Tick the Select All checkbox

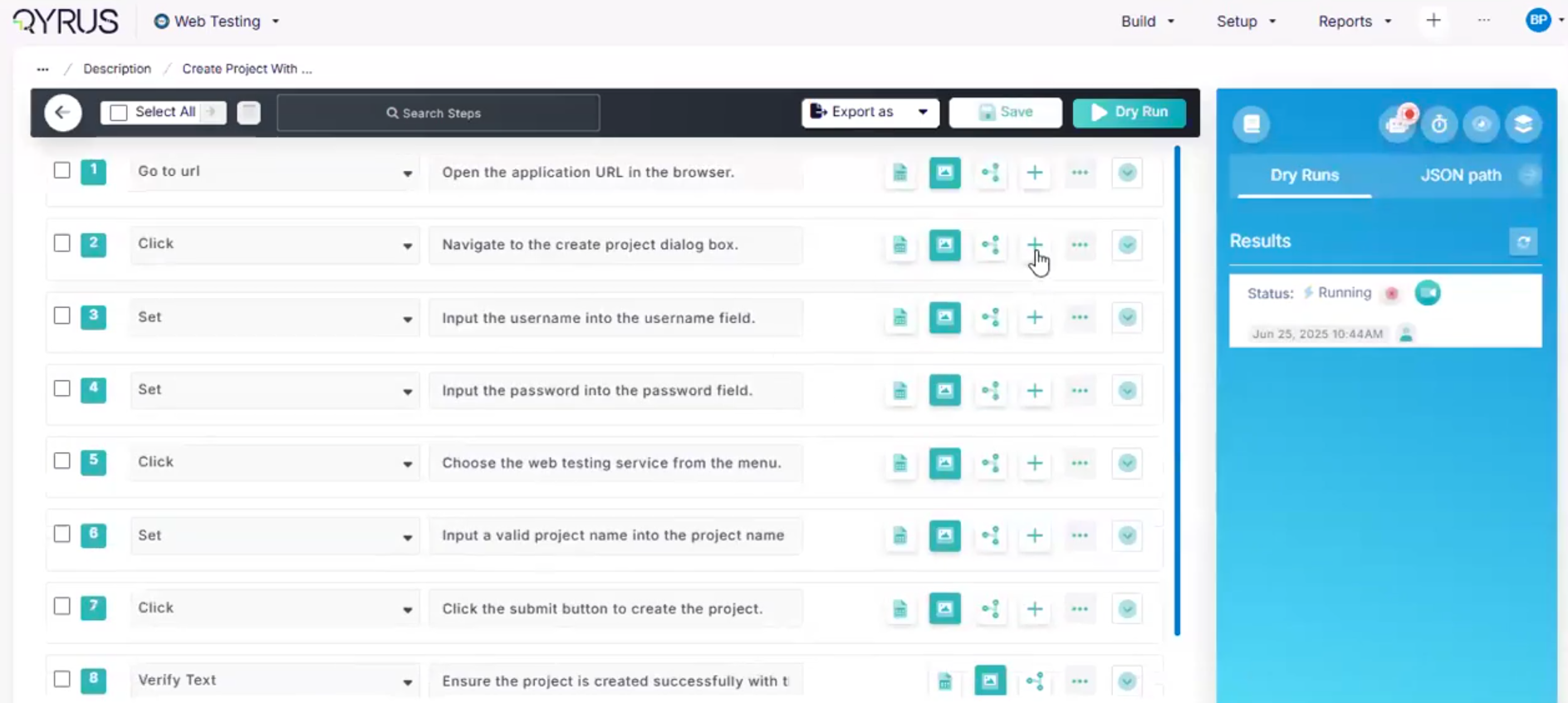click(x=119, y=113)
